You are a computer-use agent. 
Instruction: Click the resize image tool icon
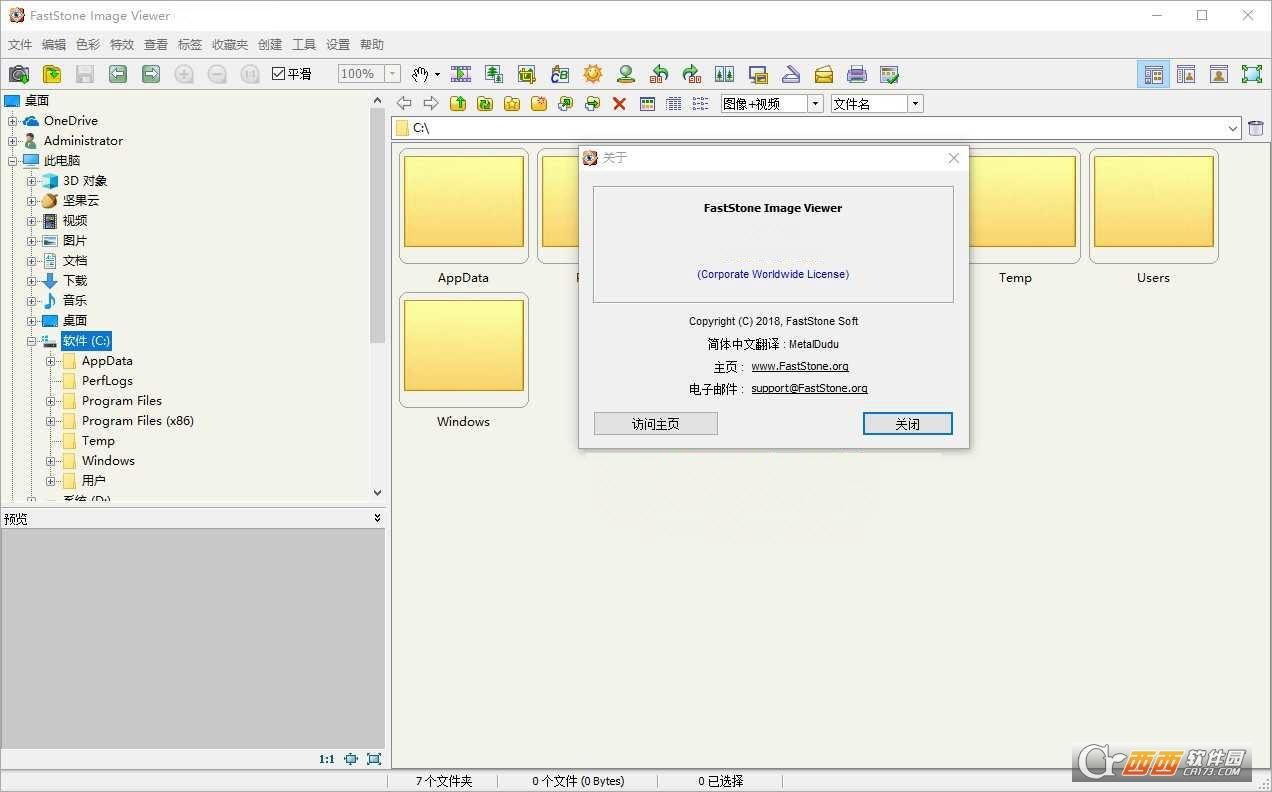point(494,74)
